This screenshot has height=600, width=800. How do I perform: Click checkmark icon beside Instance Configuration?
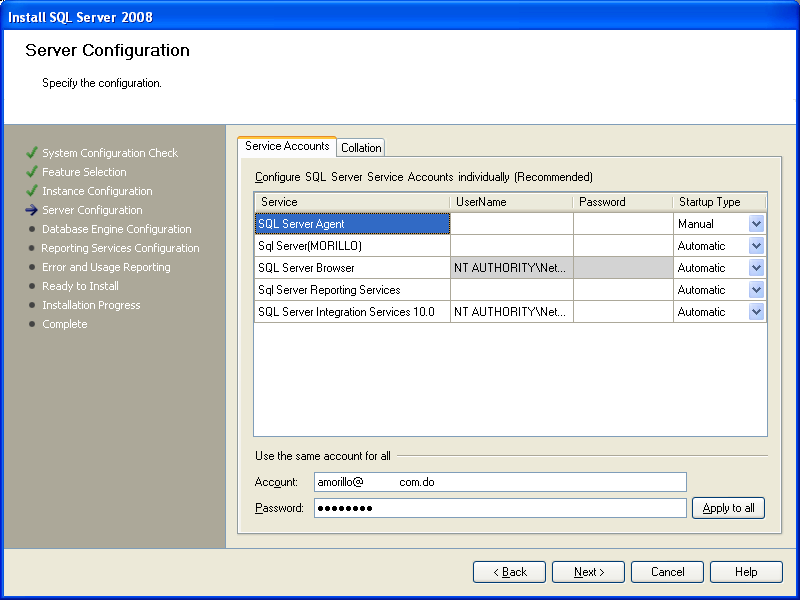(x=32, y=190)
